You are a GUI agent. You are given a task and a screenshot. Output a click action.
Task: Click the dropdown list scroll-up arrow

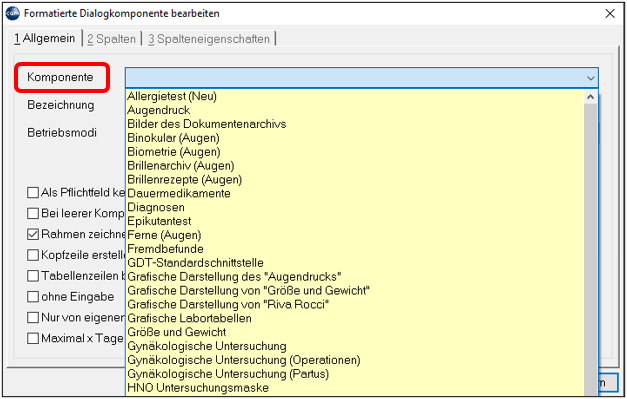point(590,96)
